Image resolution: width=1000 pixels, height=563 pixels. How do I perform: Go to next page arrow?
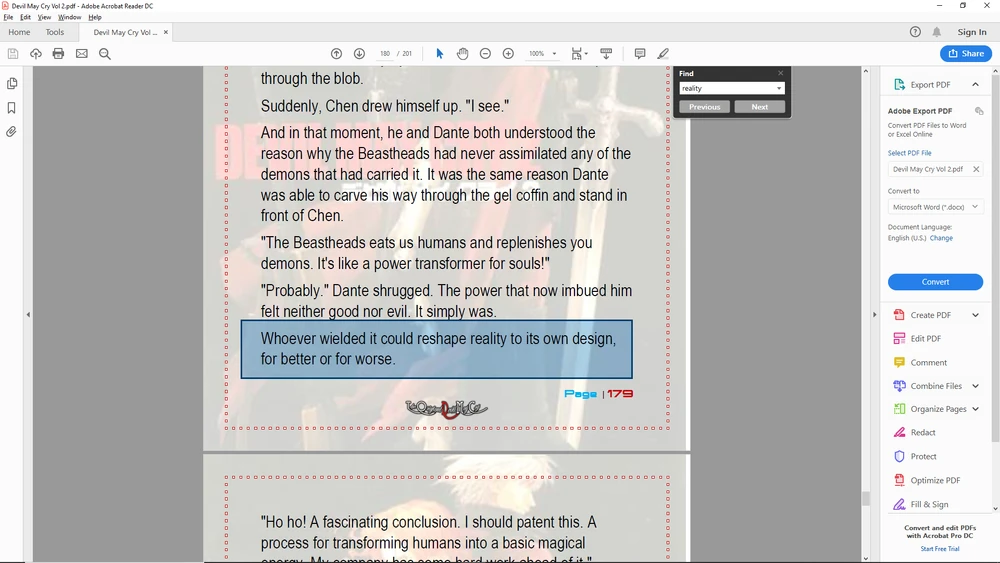click(359, 54)
